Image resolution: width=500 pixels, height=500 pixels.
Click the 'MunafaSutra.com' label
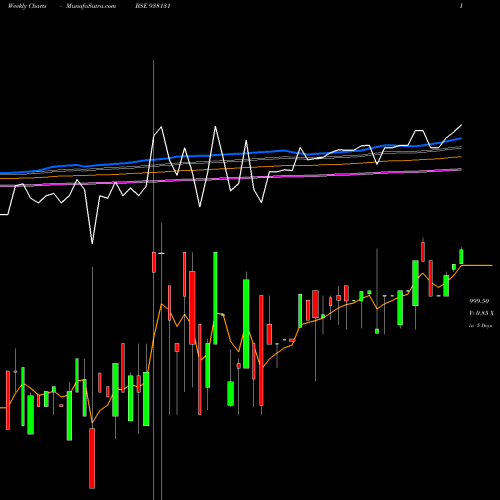(91, 6)
